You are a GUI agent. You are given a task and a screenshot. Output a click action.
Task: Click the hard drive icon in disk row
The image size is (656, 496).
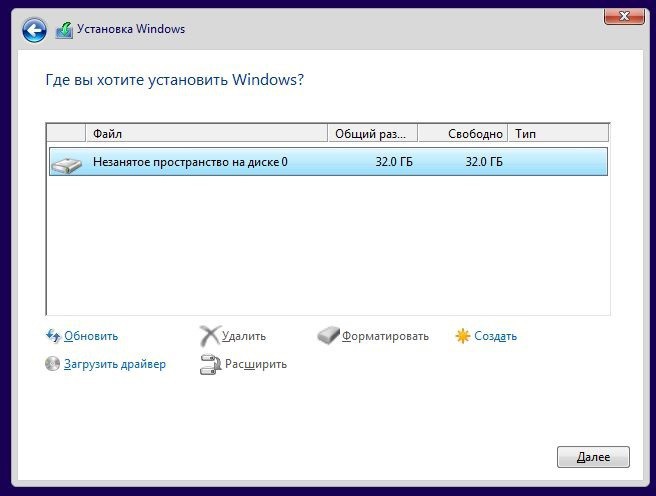66,165
